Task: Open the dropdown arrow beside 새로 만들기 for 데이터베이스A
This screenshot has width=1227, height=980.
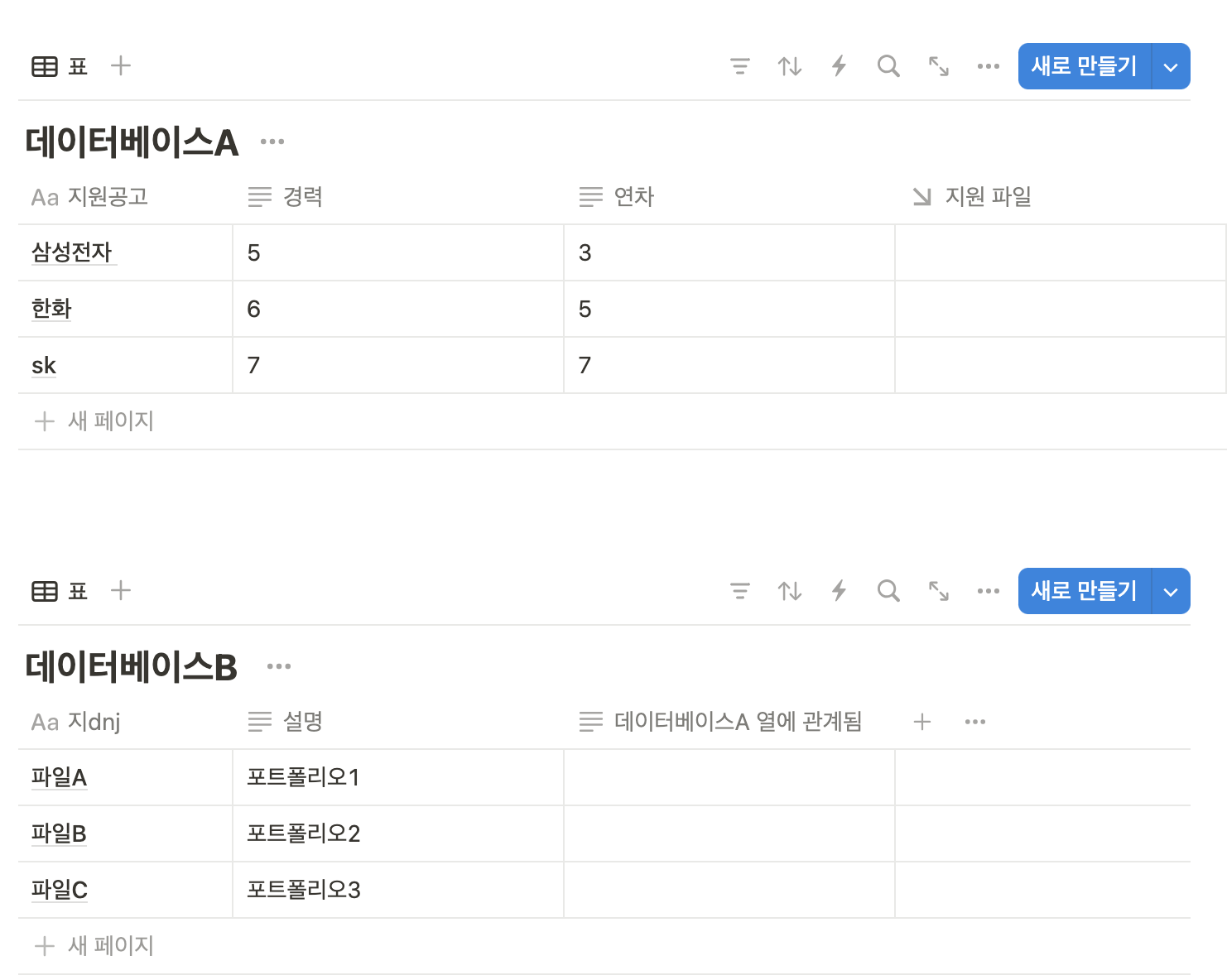Action: click(x=1171, y=66)
